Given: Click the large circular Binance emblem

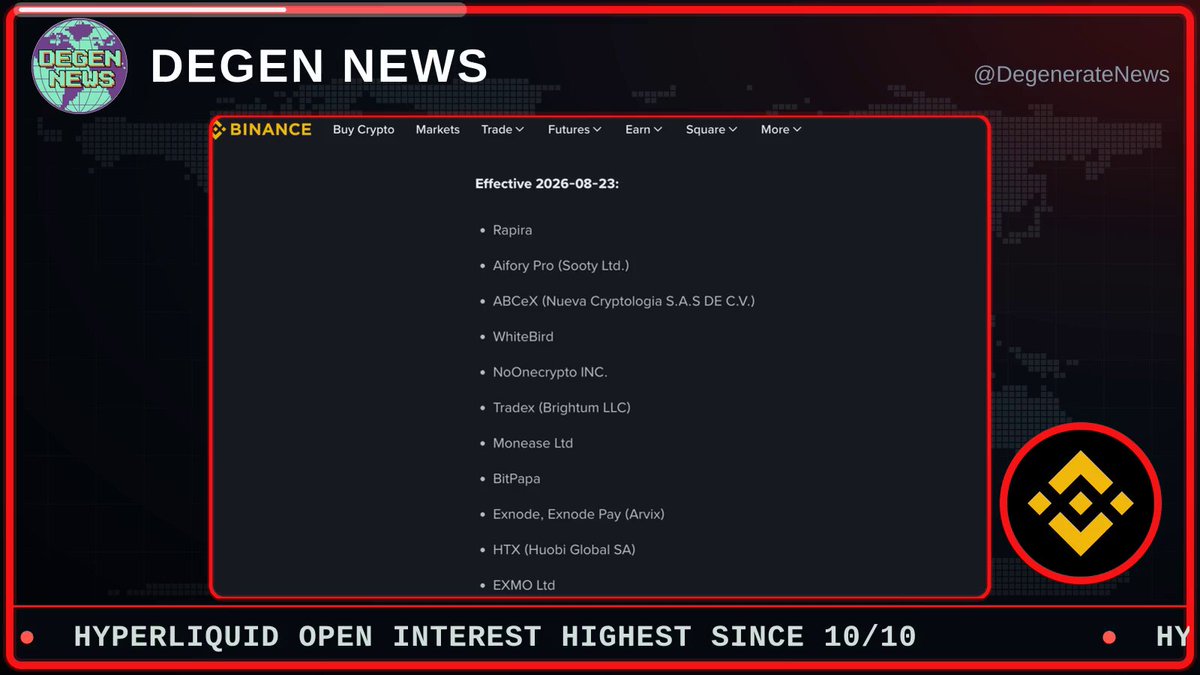Looking at the screenshot, I should [x=1081, y=504].
